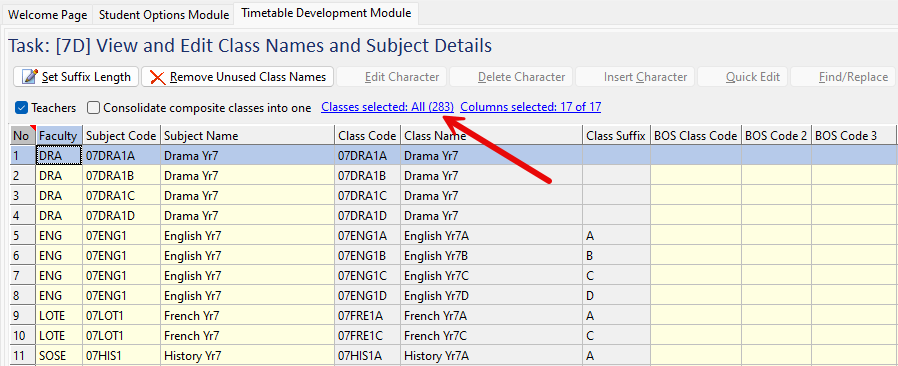Click the Set Suffix Length pencil icon
This screenshot has width=898, height=366.
tap(30, 77)
